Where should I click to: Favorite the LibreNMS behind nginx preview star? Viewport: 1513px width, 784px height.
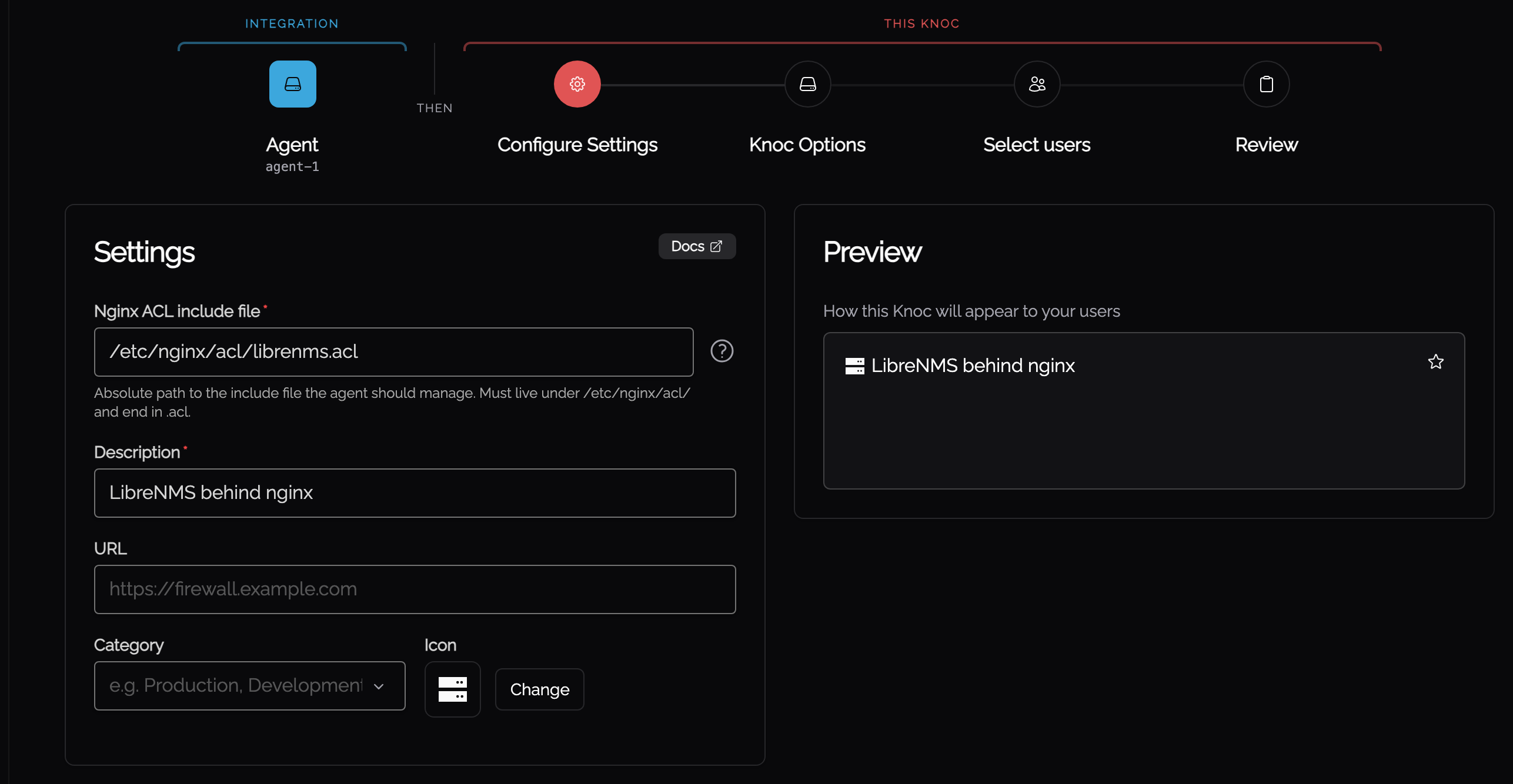pyautogui.click(x=1435, y=362)
